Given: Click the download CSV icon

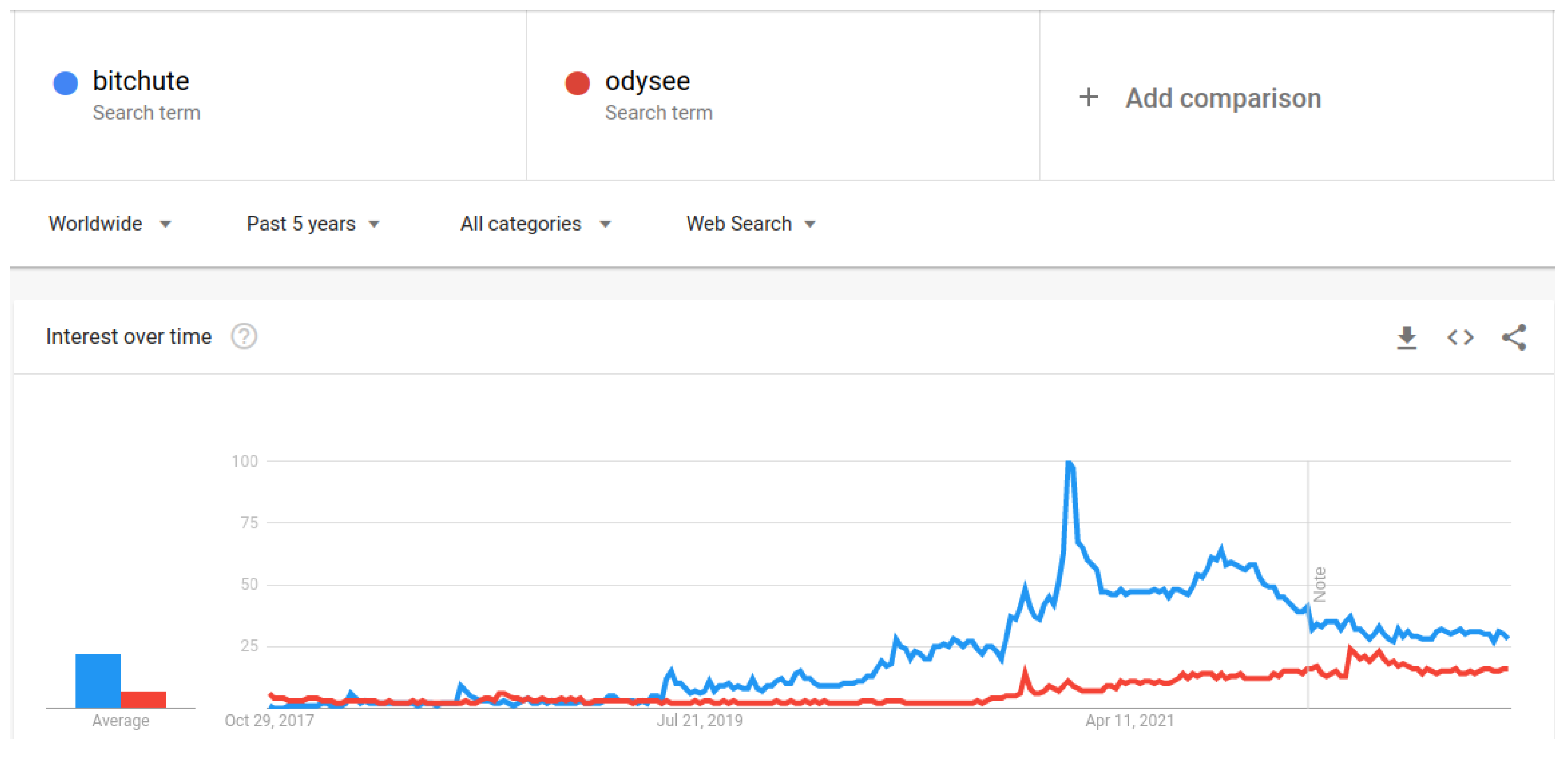Looking at the screenshot, I should point(1407,338).
